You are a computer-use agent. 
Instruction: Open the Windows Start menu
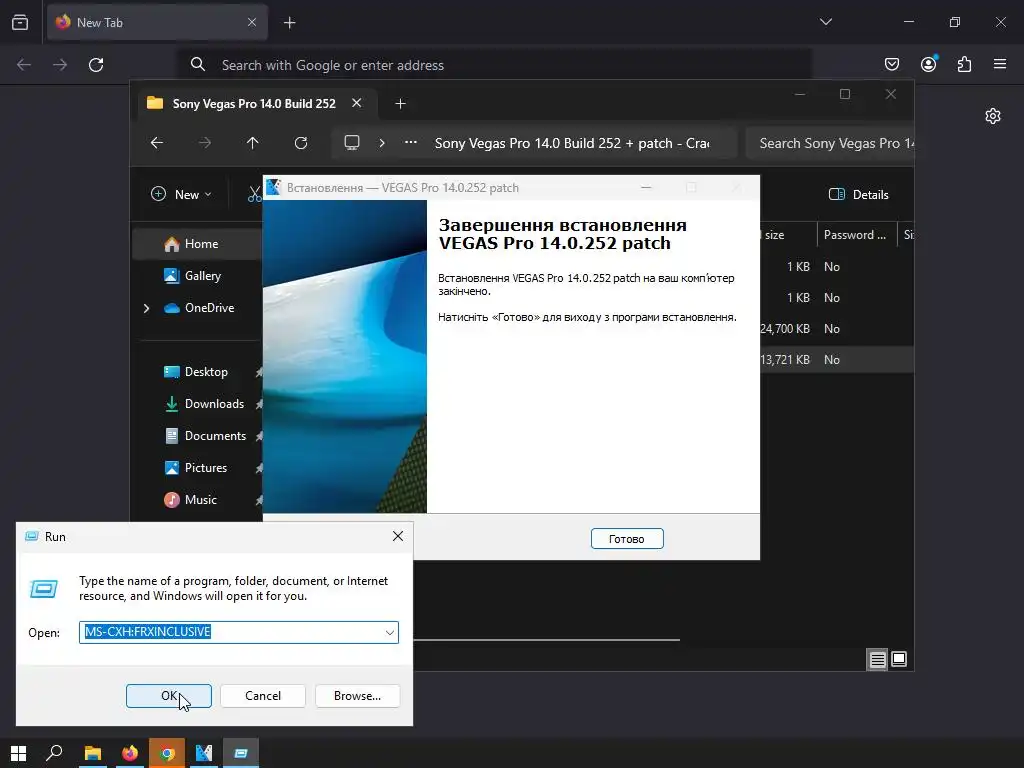[18, 753]
